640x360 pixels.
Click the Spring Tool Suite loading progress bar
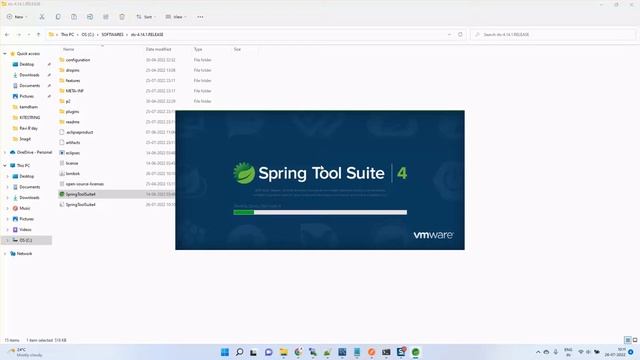pos(320,212)
